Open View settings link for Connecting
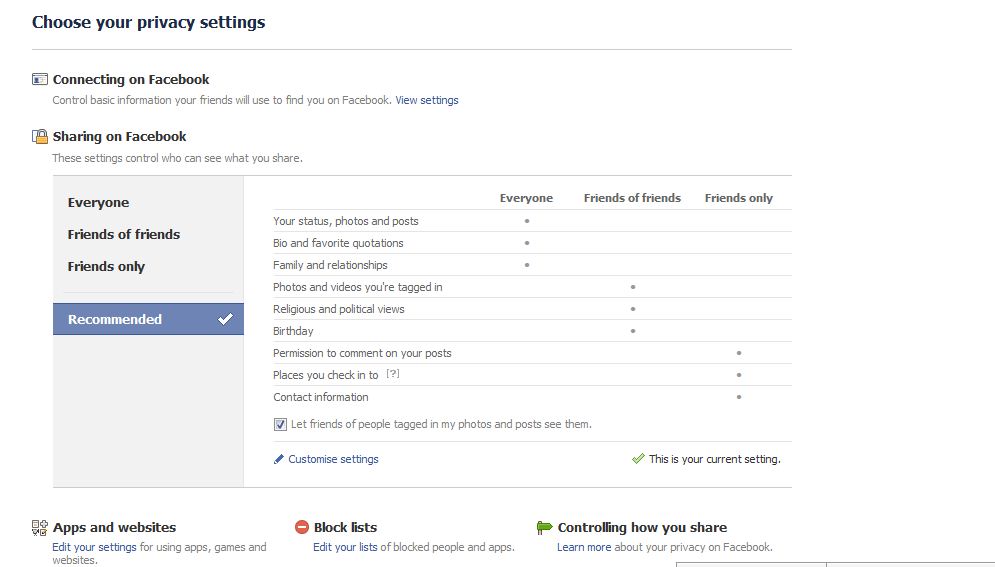The height and width of the screenshot is (567, 995). pyautogui.click(x=426, y=100)
